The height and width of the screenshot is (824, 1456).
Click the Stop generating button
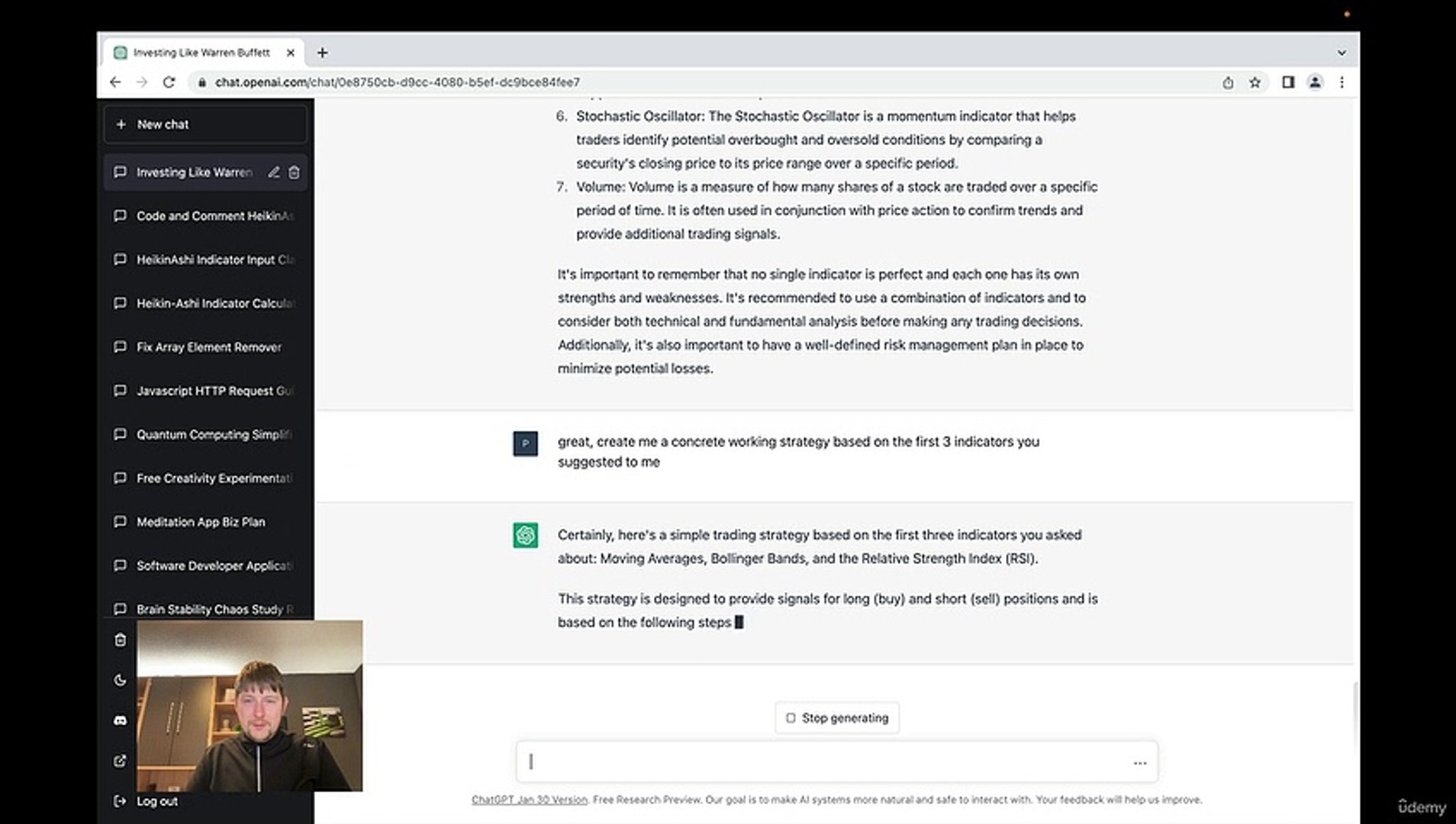pos(836,717)
